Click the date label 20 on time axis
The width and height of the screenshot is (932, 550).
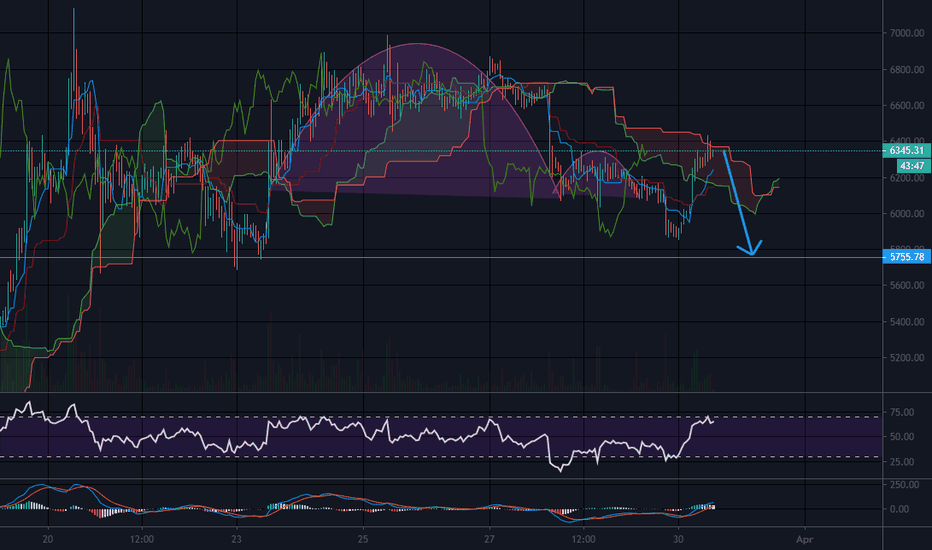(48, 539)
